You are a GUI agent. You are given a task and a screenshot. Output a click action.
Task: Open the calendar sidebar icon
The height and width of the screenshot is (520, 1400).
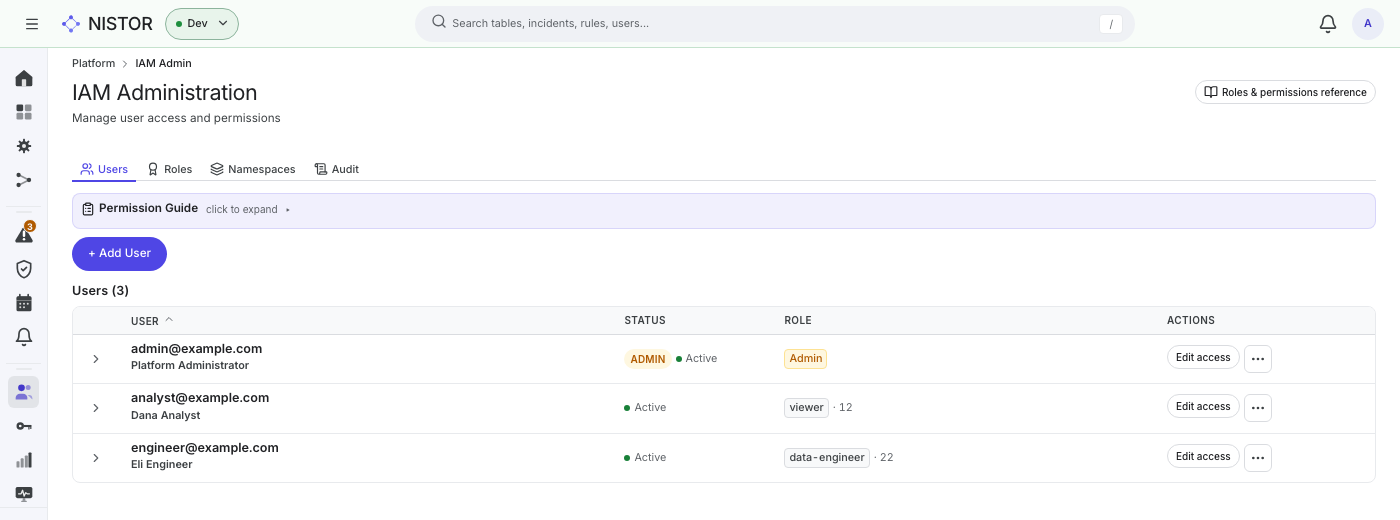(24, 303)
